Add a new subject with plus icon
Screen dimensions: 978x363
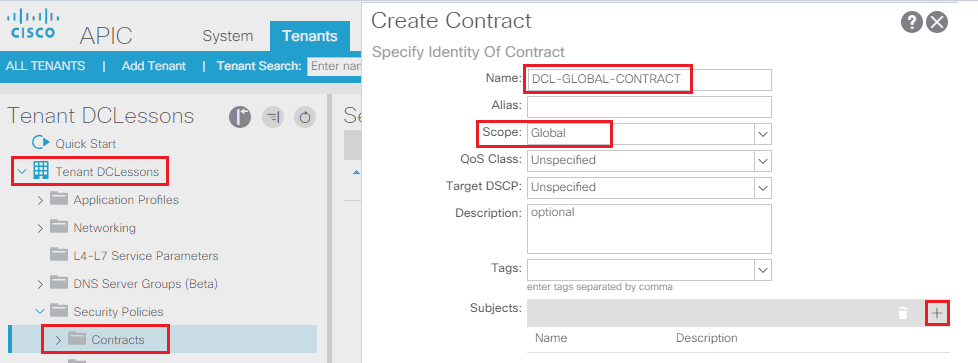point(936,313)
